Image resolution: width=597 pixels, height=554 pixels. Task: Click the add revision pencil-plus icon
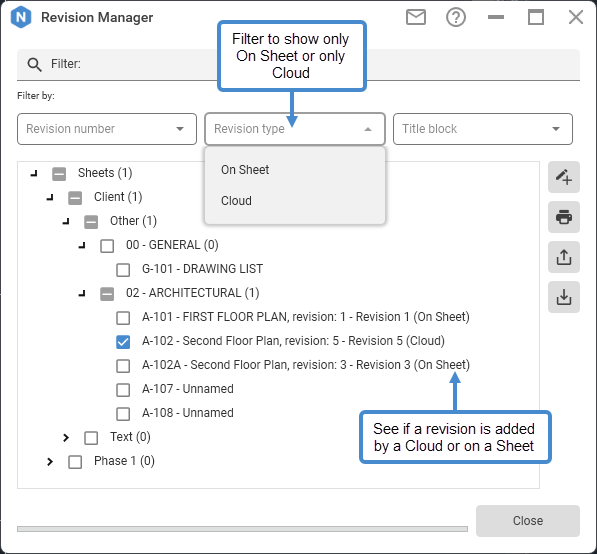pyautogui.click(x=563, y=177)
